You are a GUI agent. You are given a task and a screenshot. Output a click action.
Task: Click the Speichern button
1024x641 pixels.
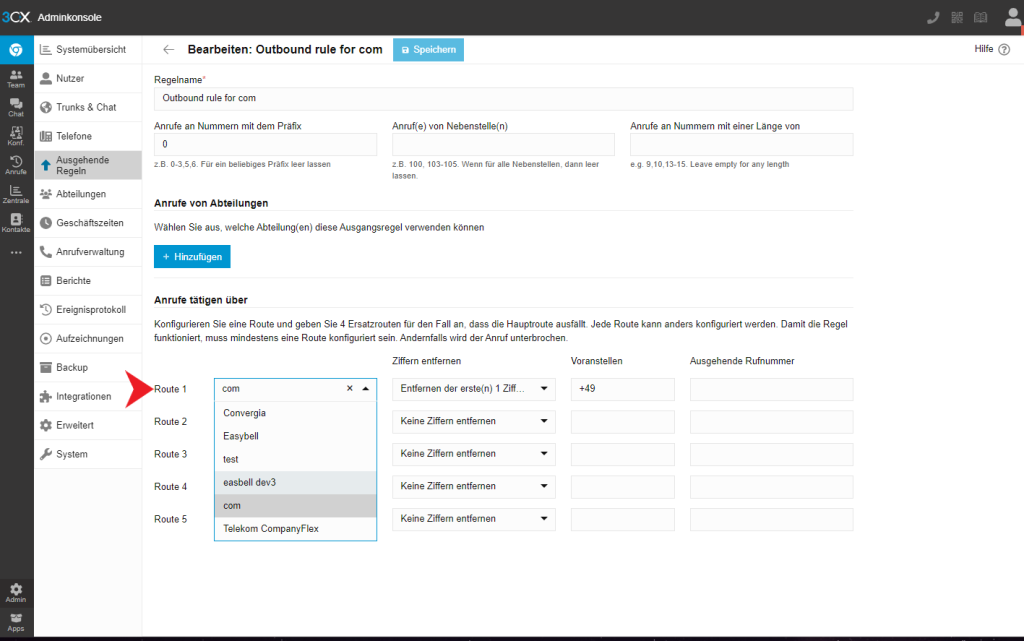coord(428,49)
